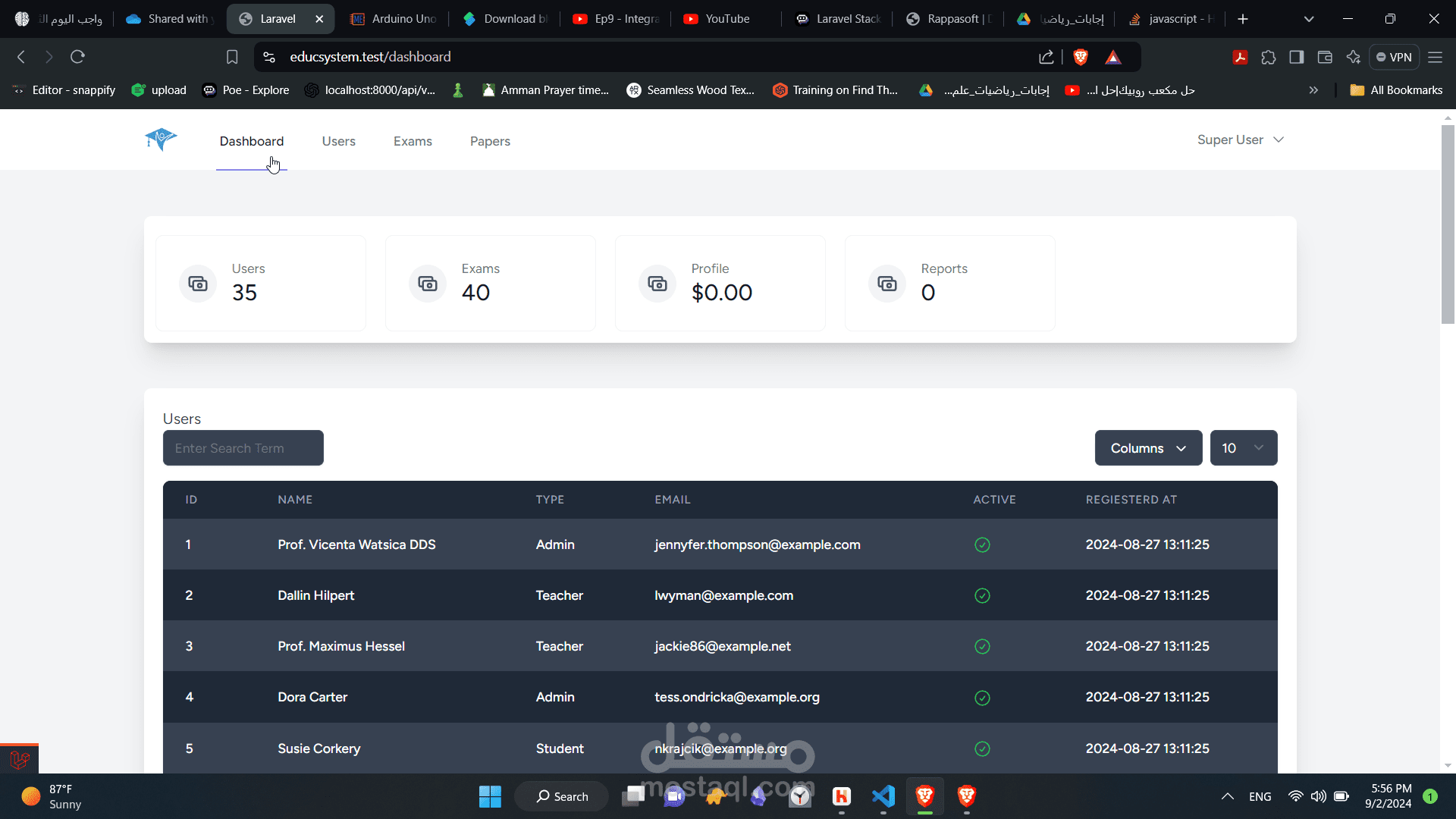
Task: Click the Reports stat card icon
Action: pos(887,284)
